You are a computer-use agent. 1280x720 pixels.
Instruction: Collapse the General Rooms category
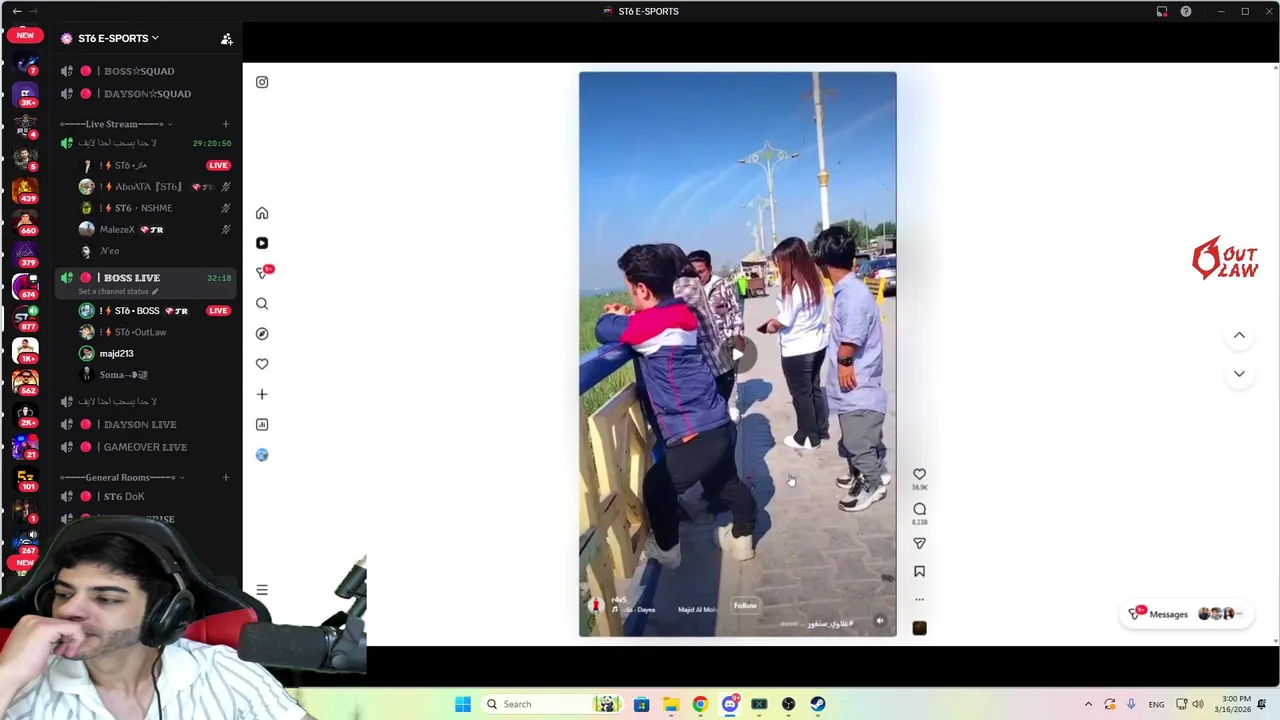[121, 477]
